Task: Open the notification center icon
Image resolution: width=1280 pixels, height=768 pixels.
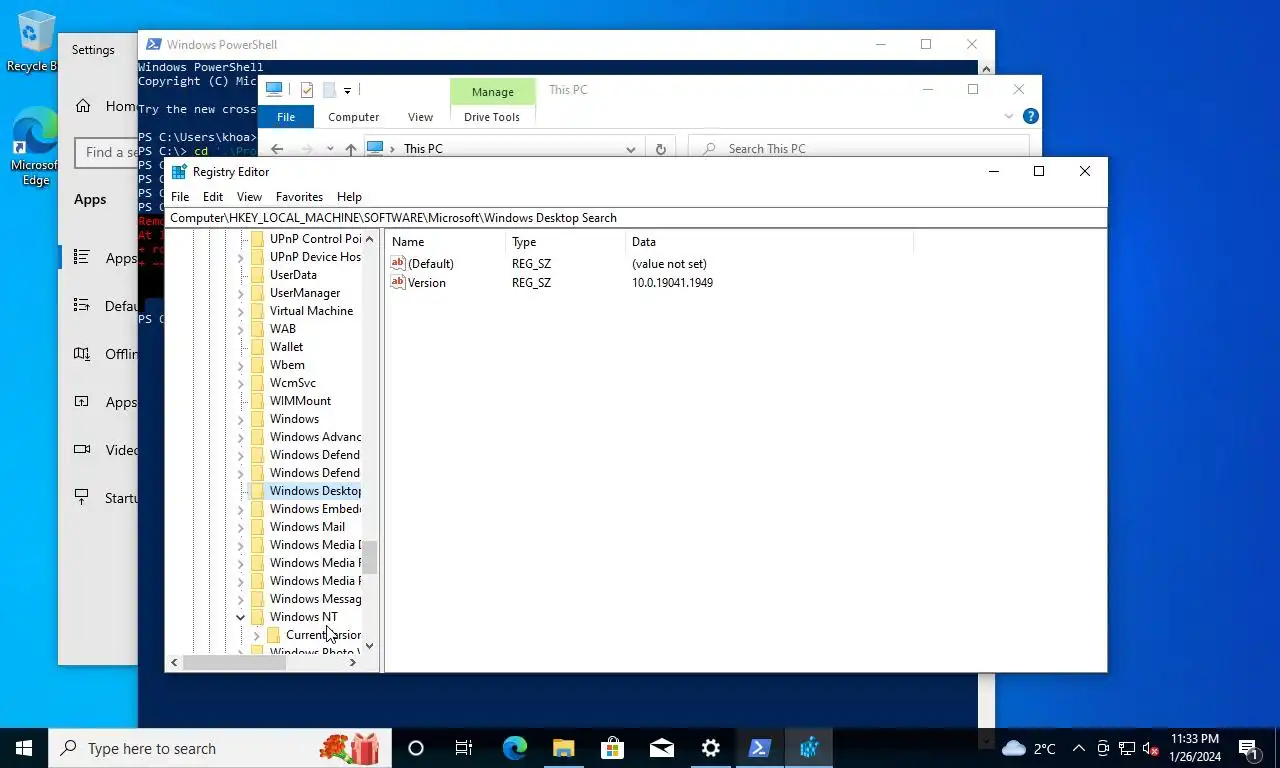Action: tap(1250, 748)
